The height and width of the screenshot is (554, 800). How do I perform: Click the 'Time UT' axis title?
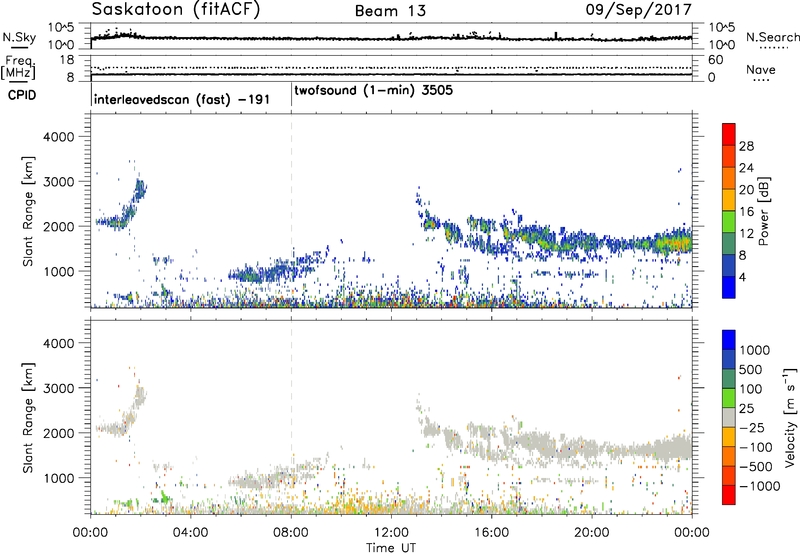tap(391, 547)
